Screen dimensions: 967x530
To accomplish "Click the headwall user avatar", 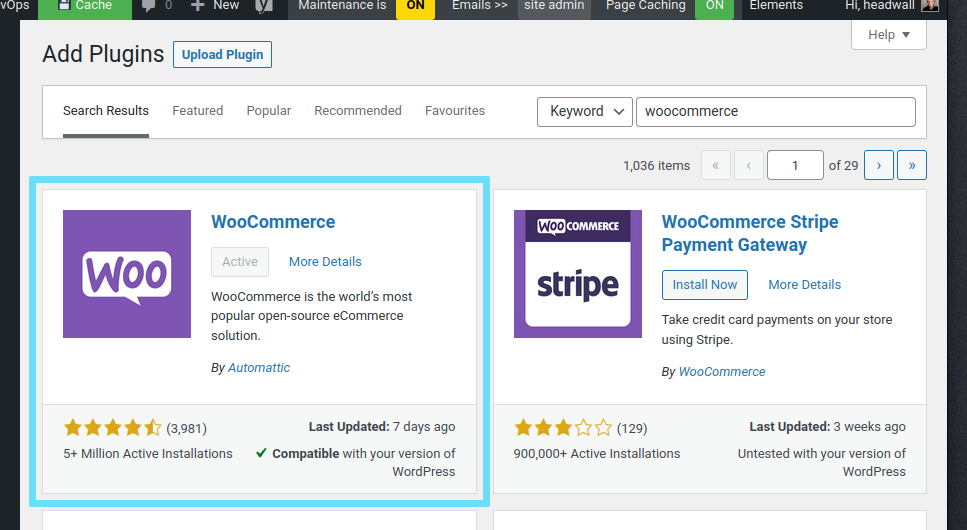I will [x=930, y=6].
